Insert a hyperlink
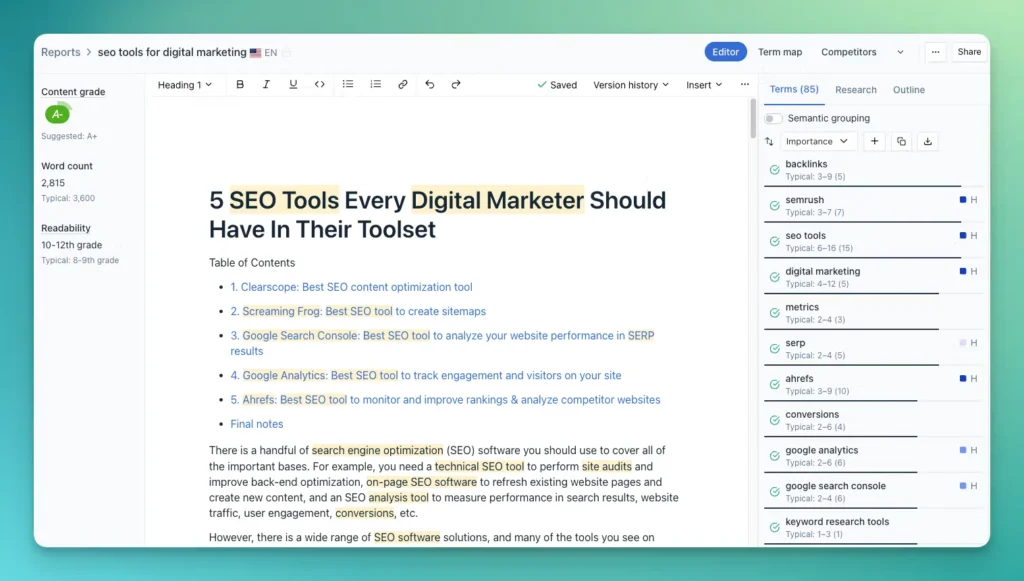1024x581 pixels. (402, 84)
